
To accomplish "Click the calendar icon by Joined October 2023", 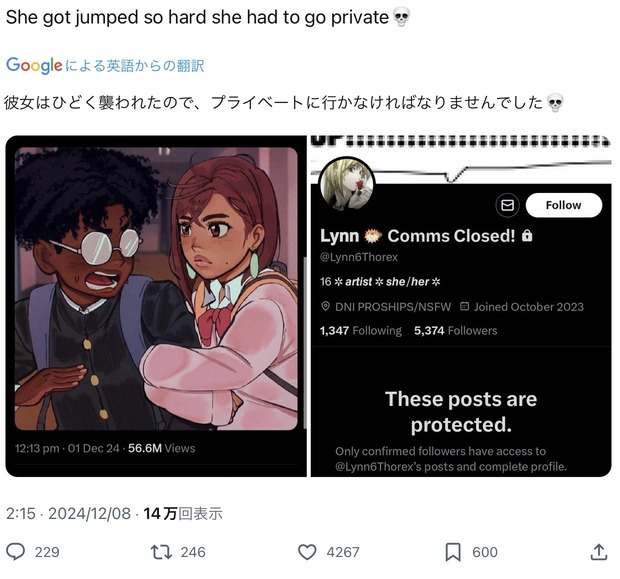I will pos(465,306).
